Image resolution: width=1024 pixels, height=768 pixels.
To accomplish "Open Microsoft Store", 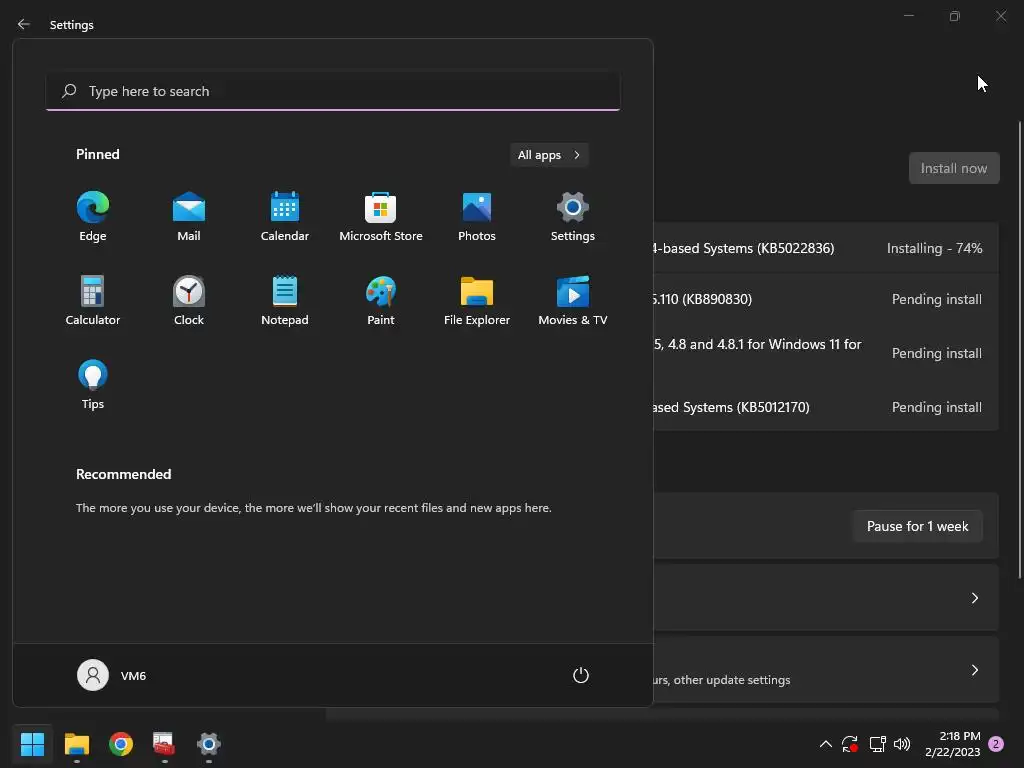I will pyautogui.click(x=381, y=217).
